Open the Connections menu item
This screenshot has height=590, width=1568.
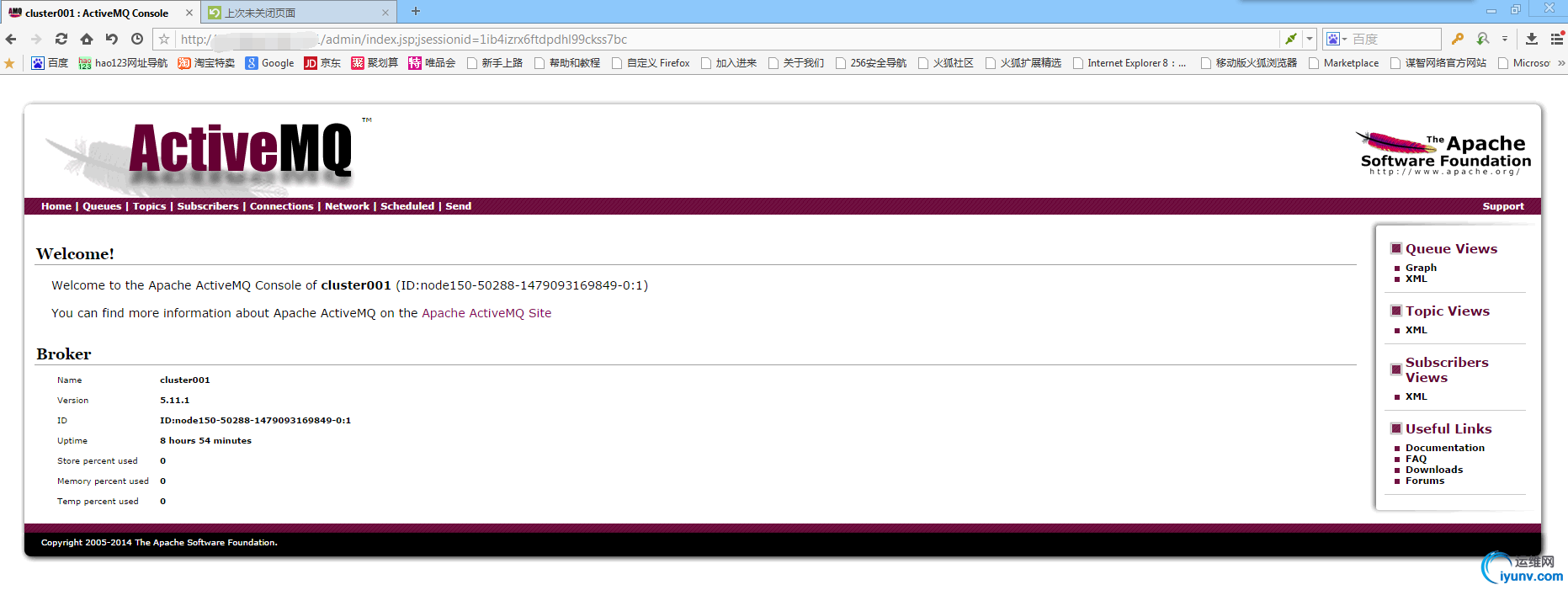(x=281, y=206)
